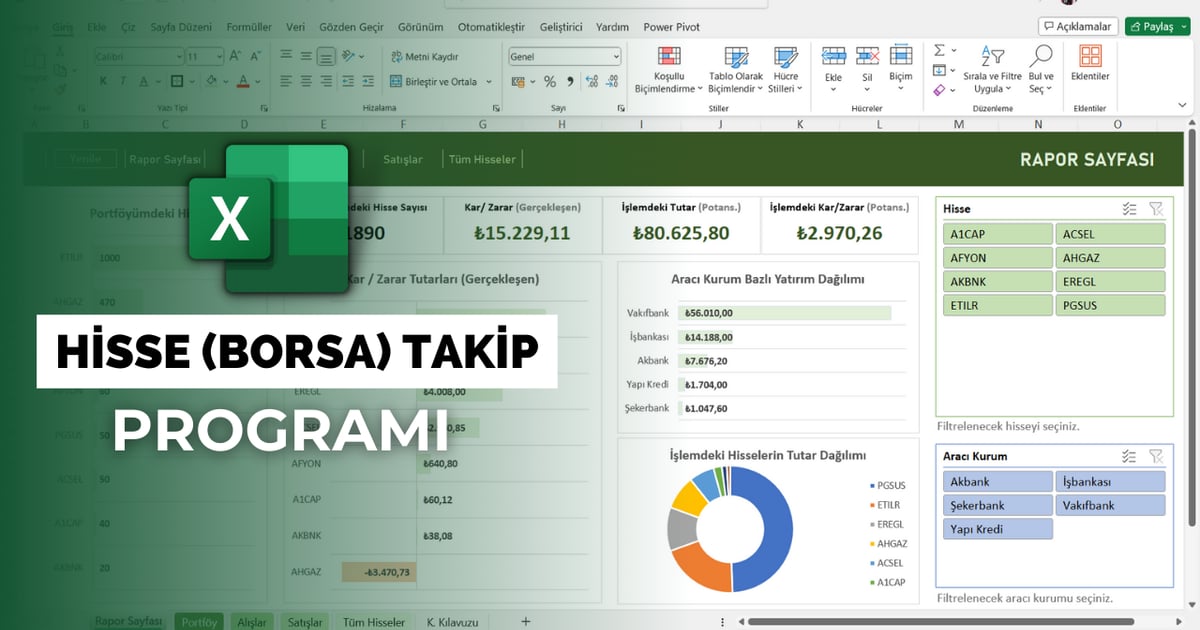The width and height of the screenshot is (1200, 630).
Task: Clear filter on the Hisse slicer
Action: (1156, 209)
